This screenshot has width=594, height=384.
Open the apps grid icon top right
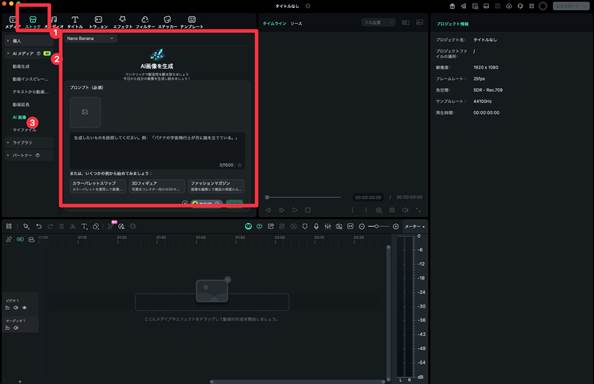[531, 6]
